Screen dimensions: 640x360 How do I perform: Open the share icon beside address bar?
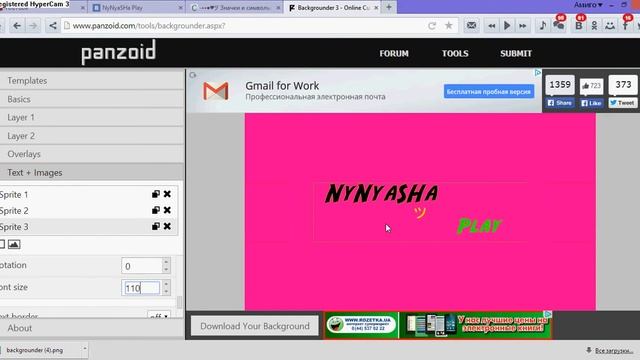(53, 26)
